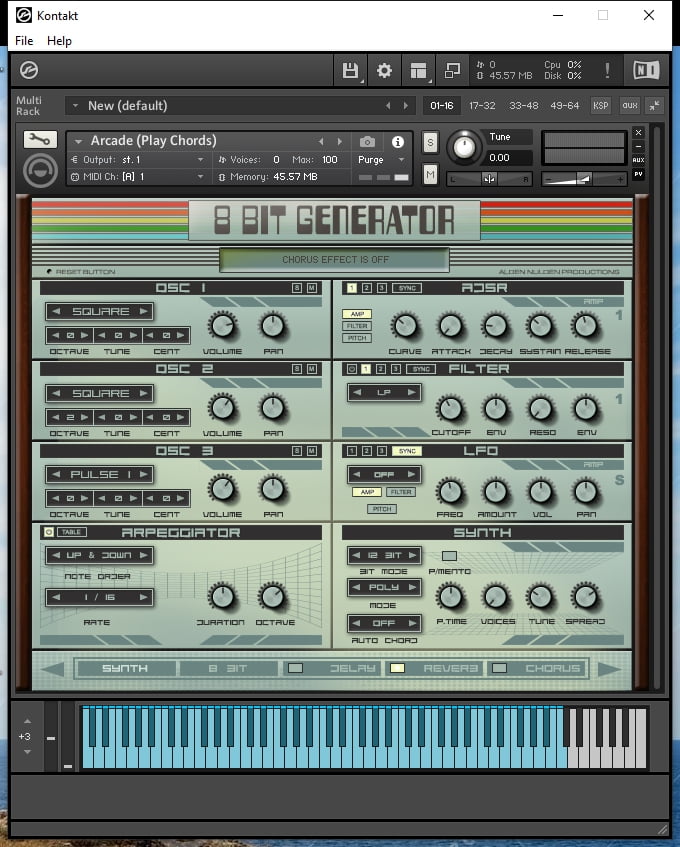Click the filter CUTOFF knob
Viewport: 680px width, 847px height.
450,409
